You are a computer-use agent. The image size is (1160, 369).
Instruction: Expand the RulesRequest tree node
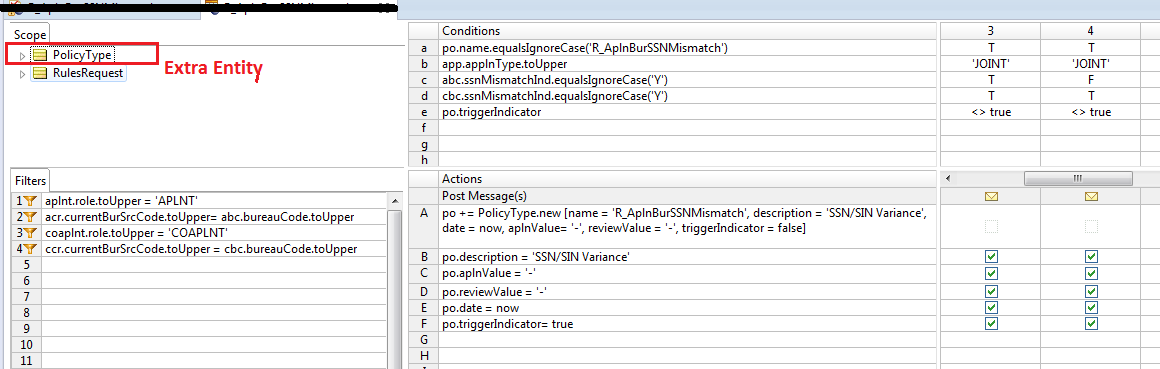[x=22, y=74]
